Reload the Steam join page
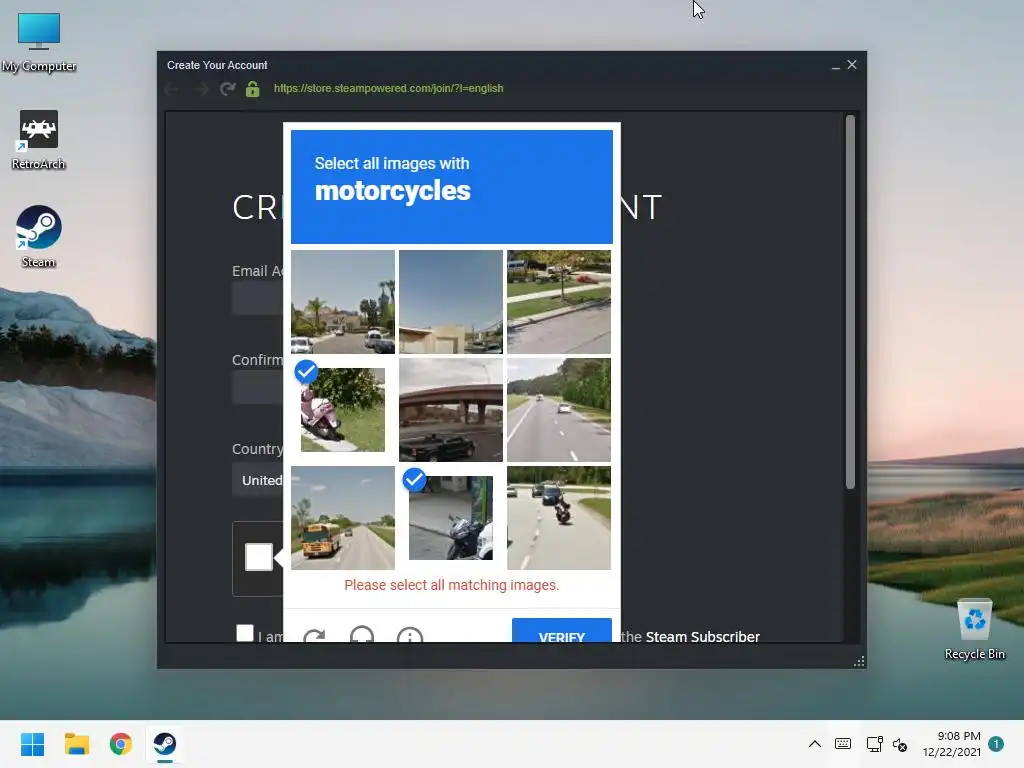This screenshot has height=768, width=1024. pyautogui.click(x=227, y=89)
